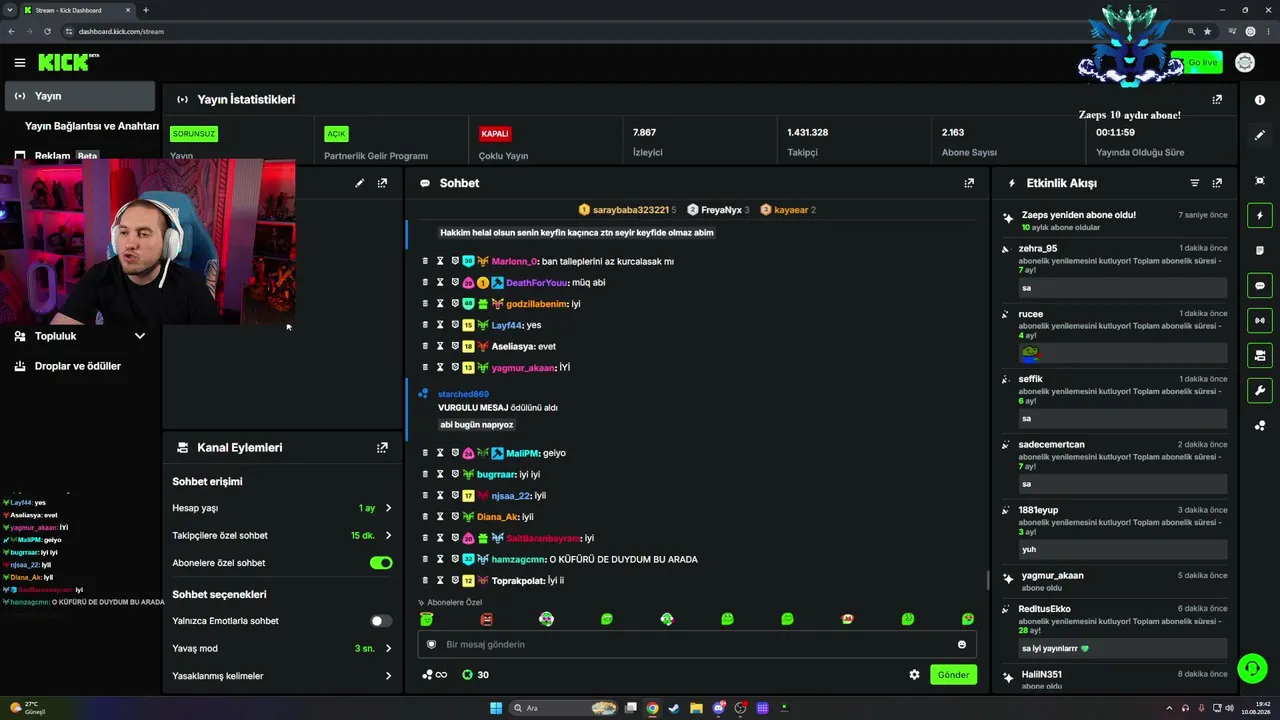
Task: Open Yasaklanmış kelimeler settings
Action: (x=282, y=676)
